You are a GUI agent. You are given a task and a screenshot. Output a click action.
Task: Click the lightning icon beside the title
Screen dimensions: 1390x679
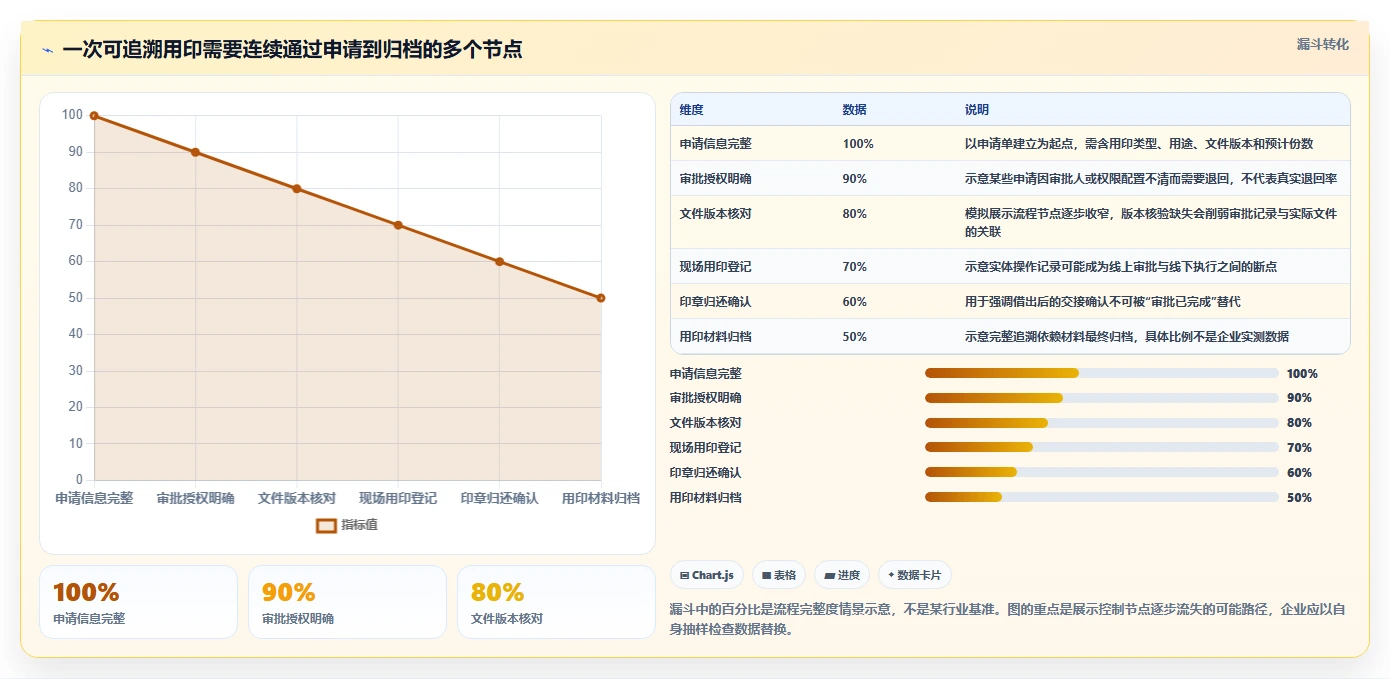(47, 50)
